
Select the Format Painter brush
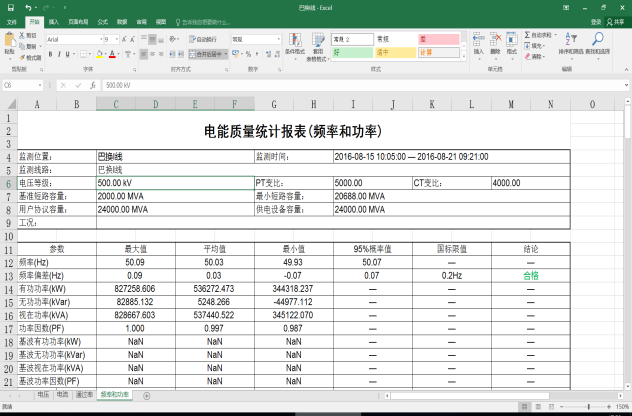22,58
